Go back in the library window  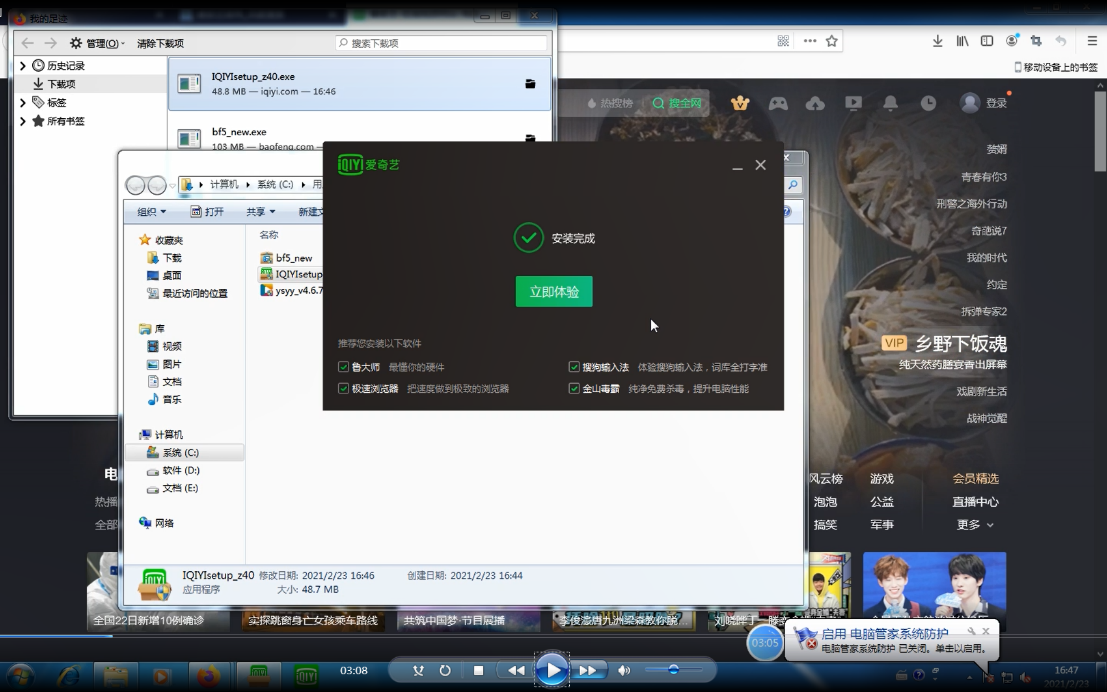click(x=28, y=43)
